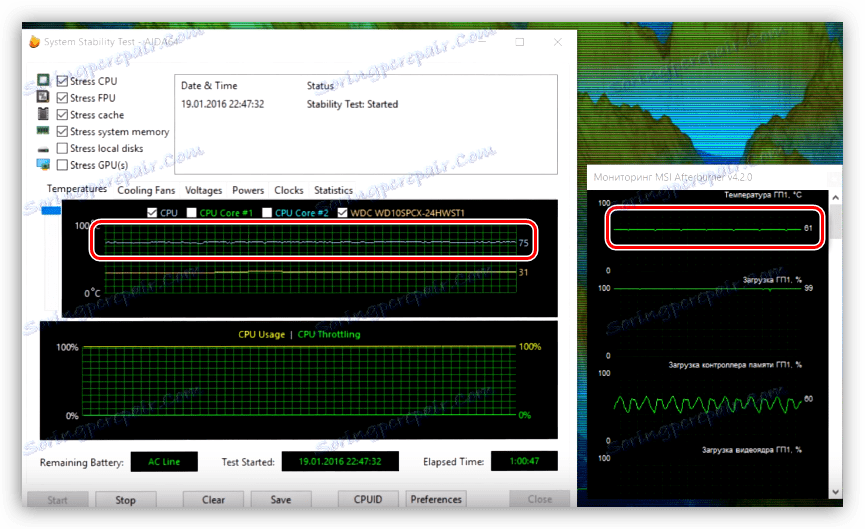Viewport: 865px width, 529px height.
Task: Click the FPU icon beside Stress FPU
Action: (x=43, y=97)
